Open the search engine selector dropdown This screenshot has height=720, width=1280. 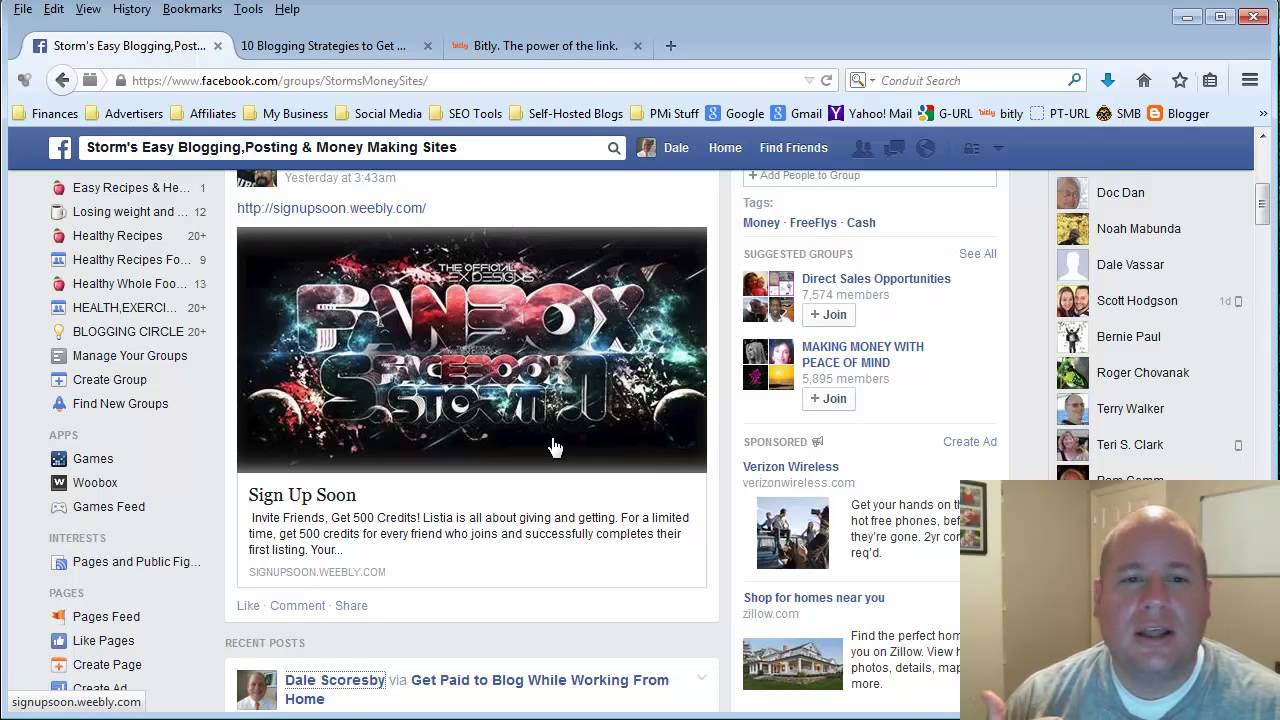click(872, 80)
